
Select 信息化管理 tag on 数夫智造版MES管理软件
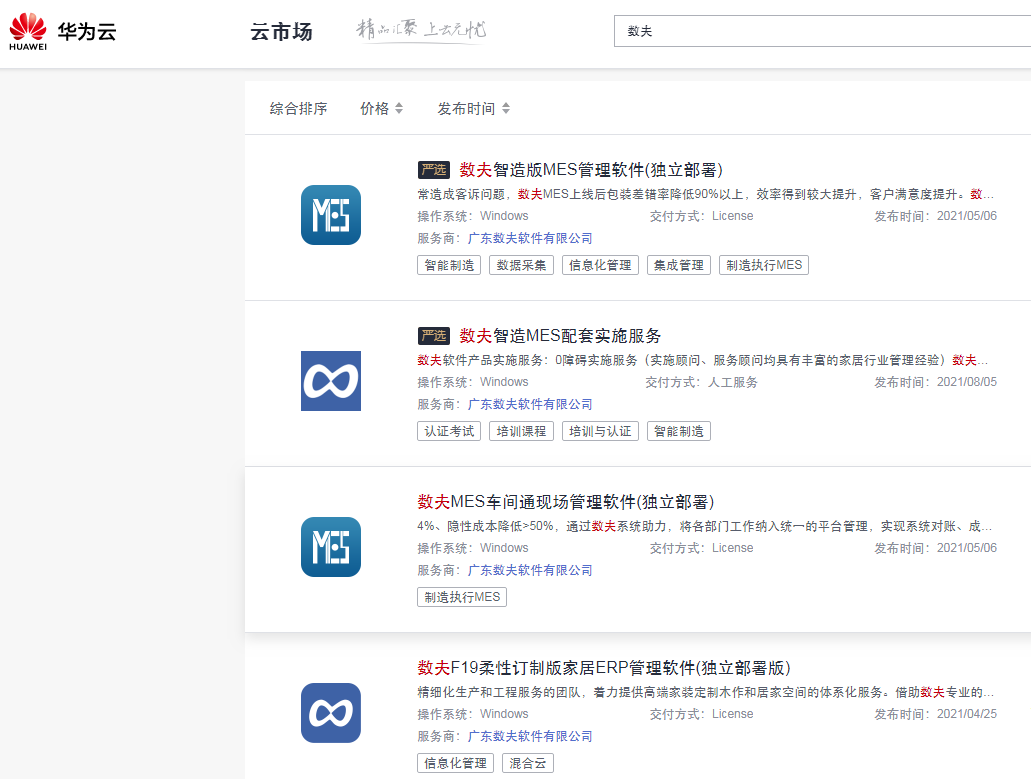click(600, 265)
